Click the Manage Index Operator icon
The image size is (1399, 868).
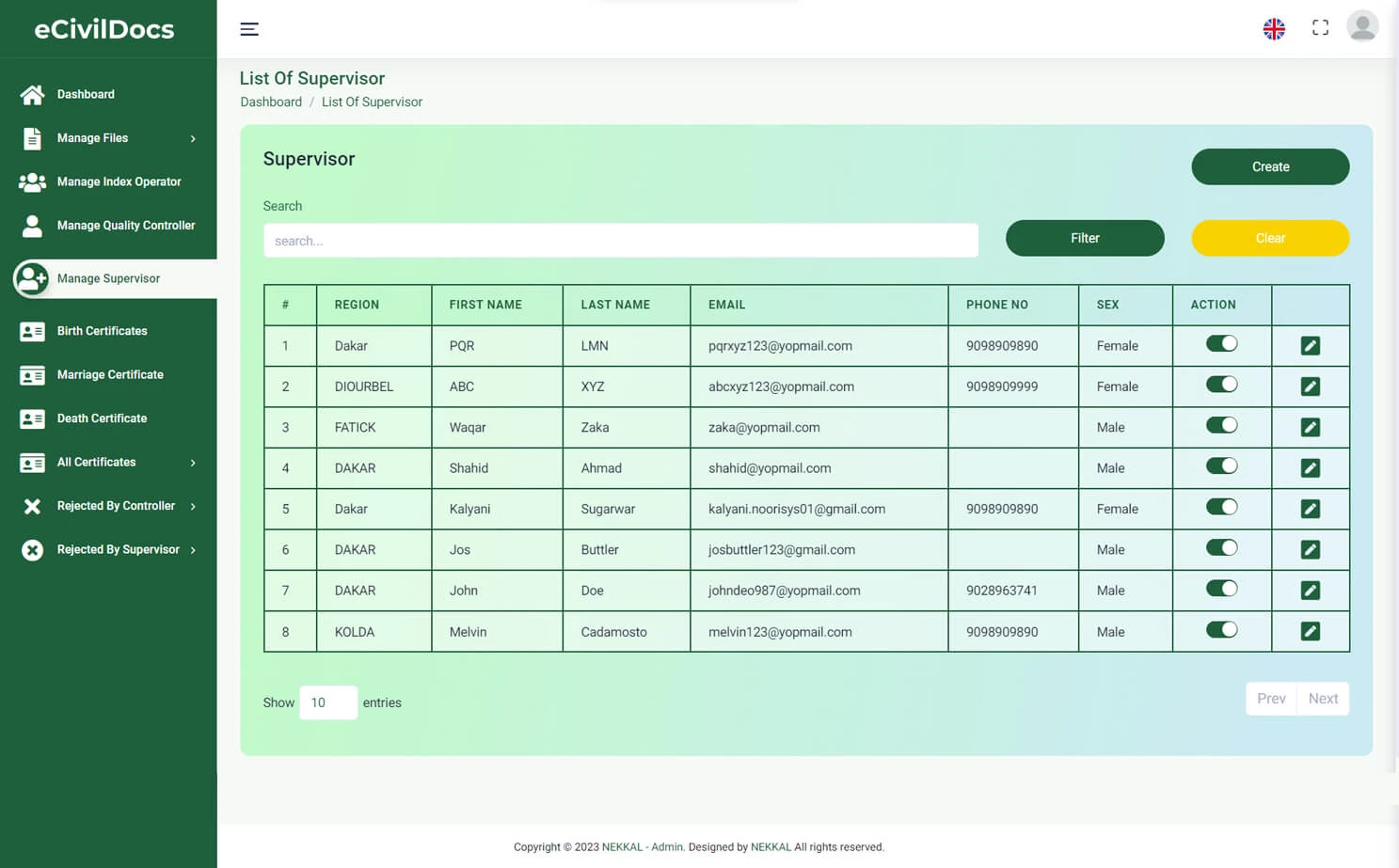[32, 181]
